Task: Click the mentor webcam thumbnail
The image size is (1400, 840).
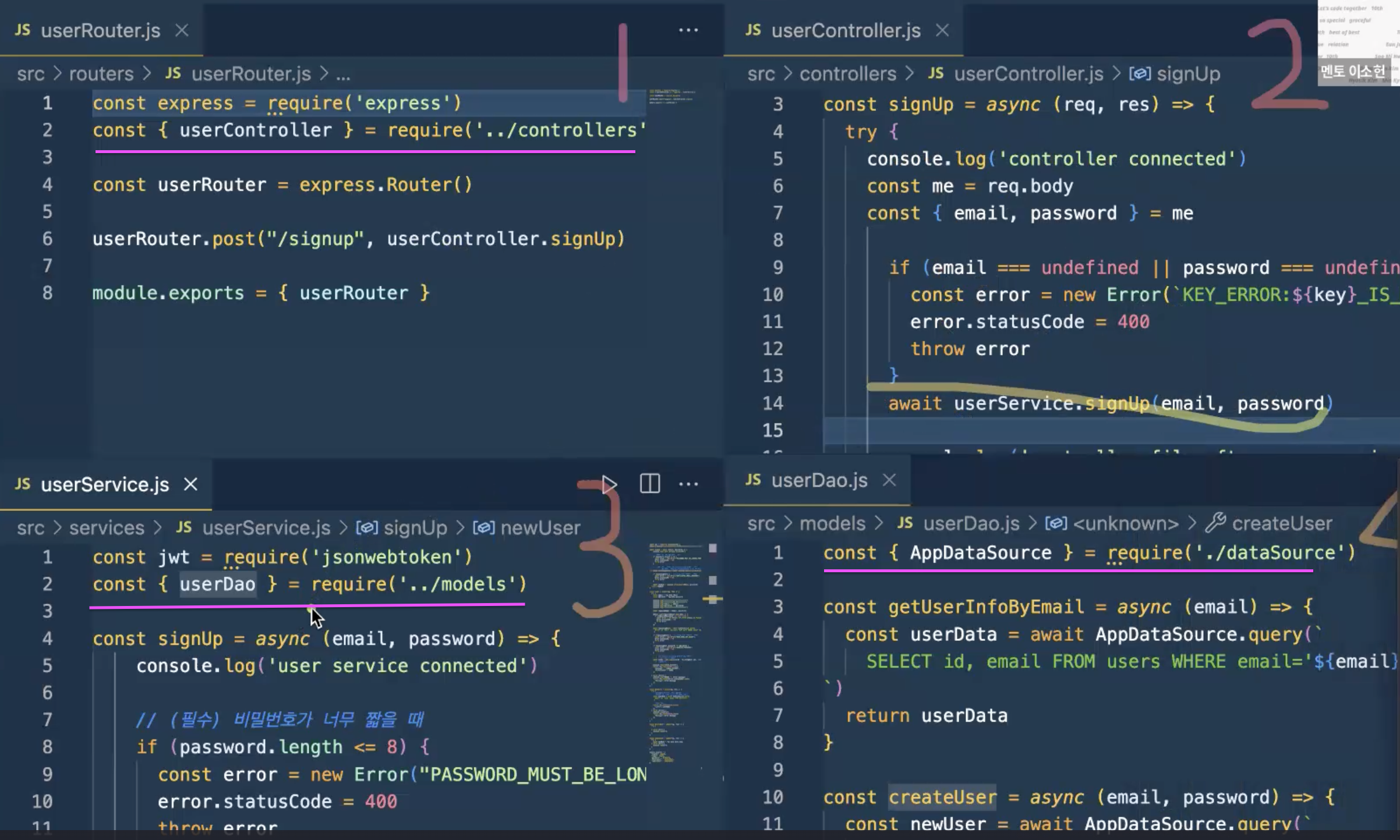Action: point(1358,42)
